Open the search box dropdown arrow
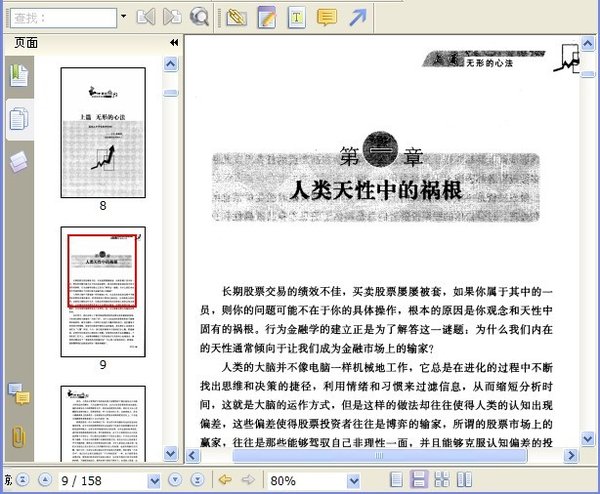Screen dimensions: 600x494 click(123, 17)
